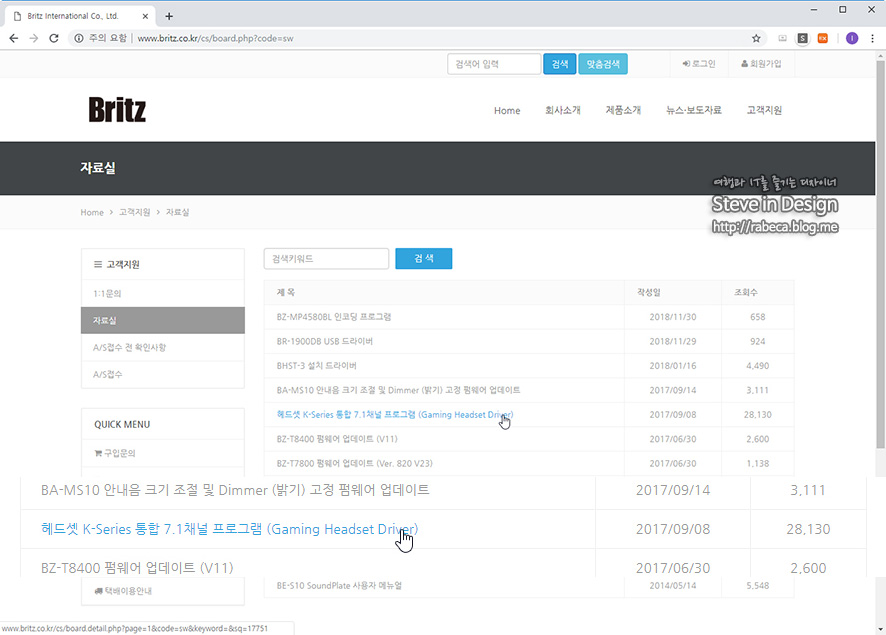Click the top 검색어 입력 search field

494,64
